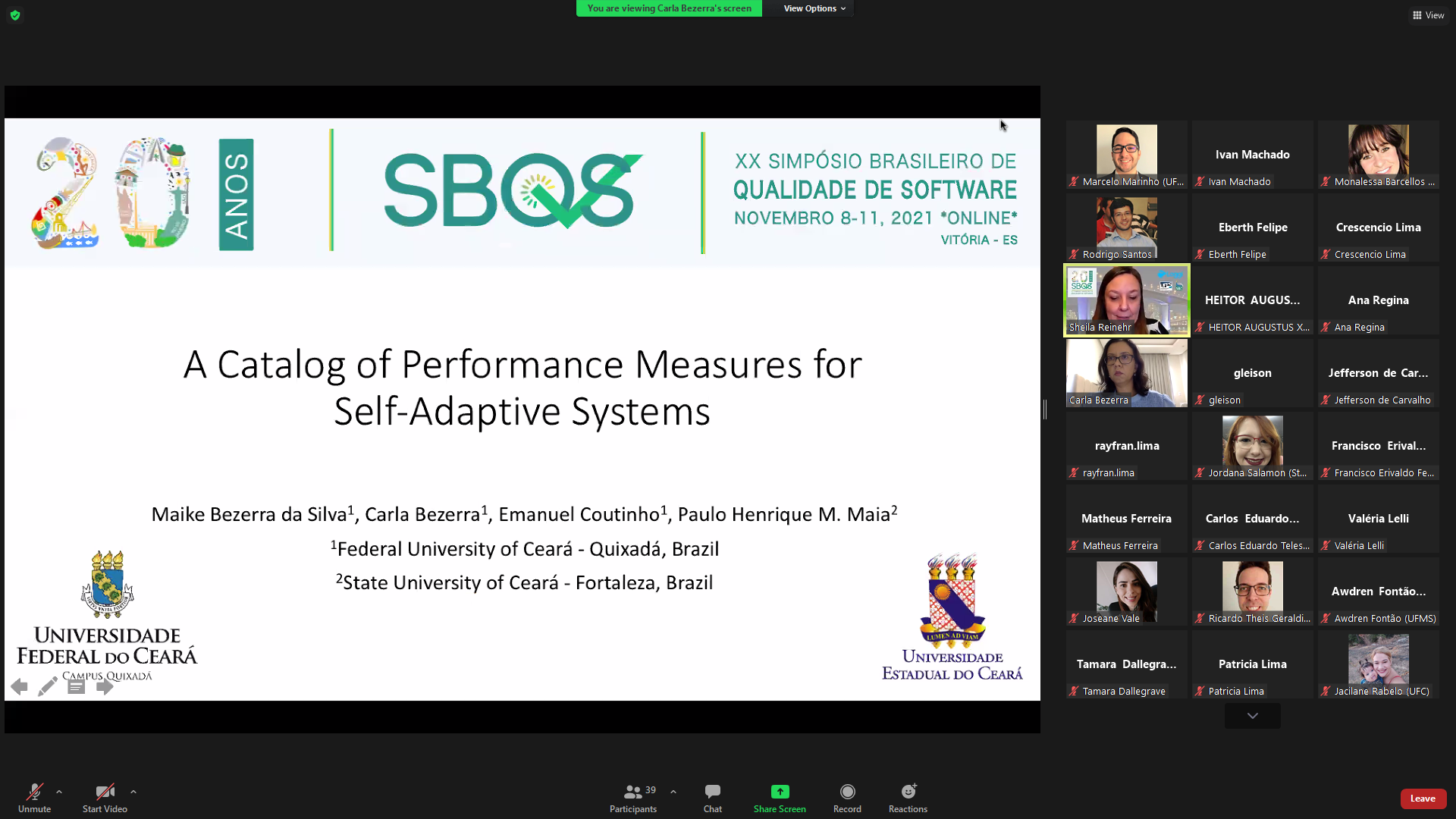Go to next slide arrow
1456x819 pixels.
tap(105, 687)
